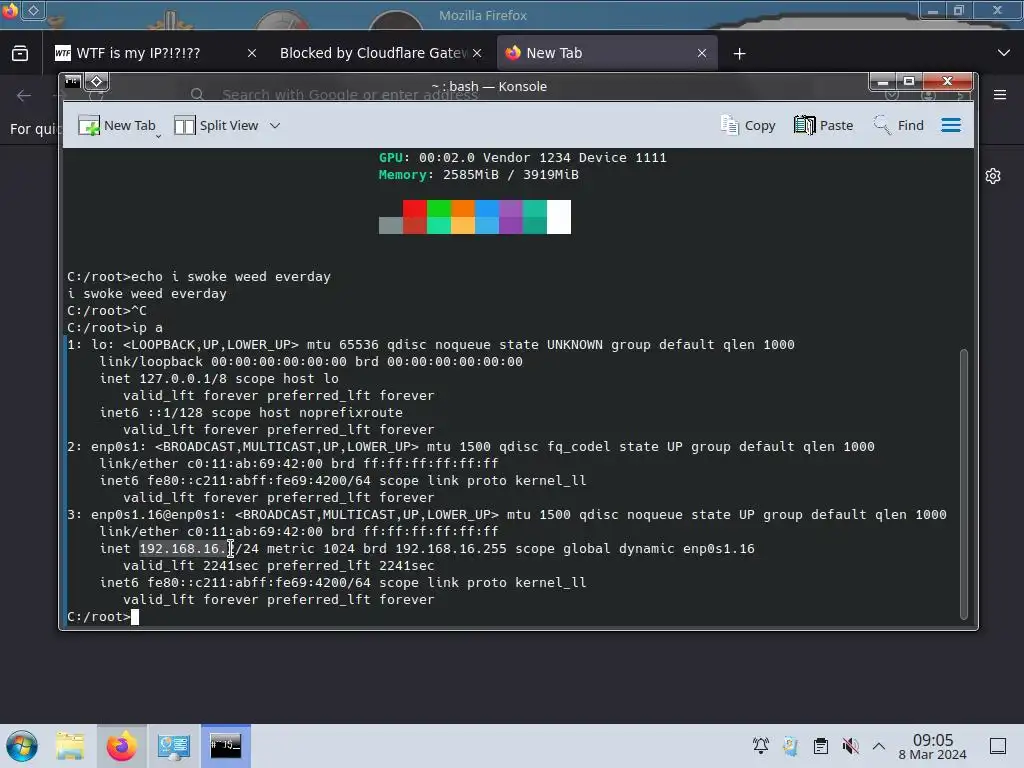Click the inet 127.0.0.1/8 line
Image resolution: width=1024 pixels, height=768 pixels.
(219, 379)
